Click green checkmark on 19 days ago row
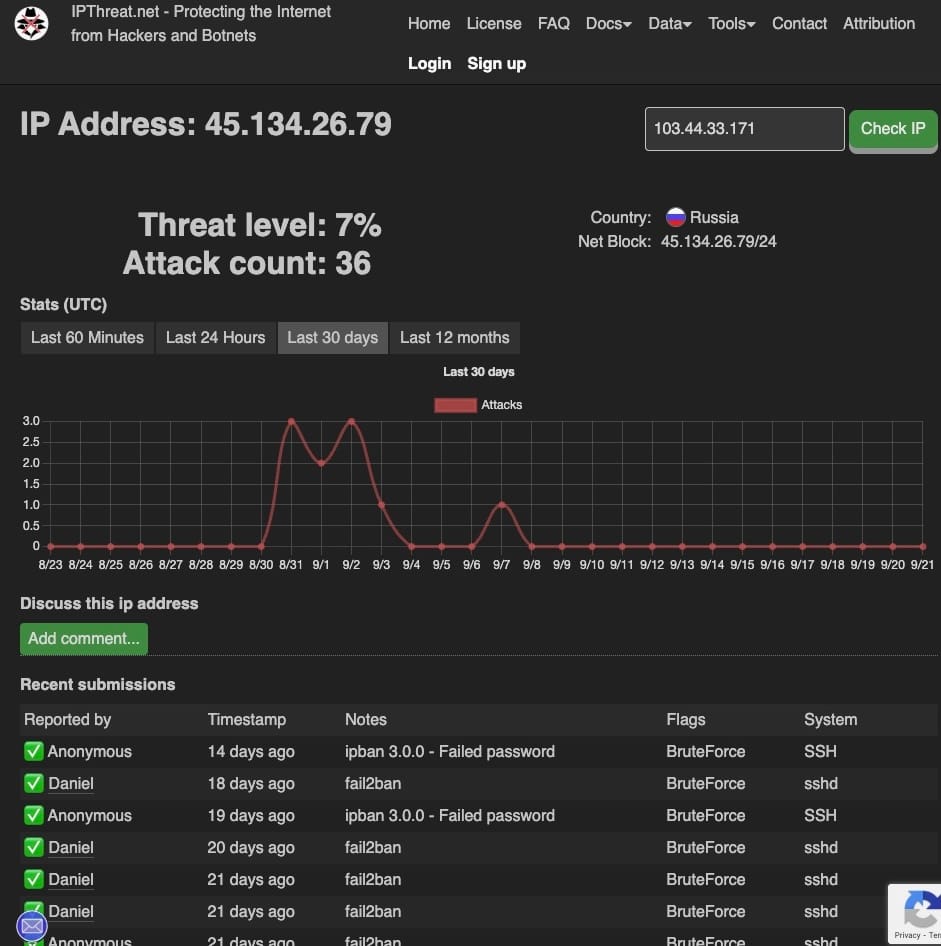This screenshot has height=946, width=941. pyautogui.click(x=34, y=816)
